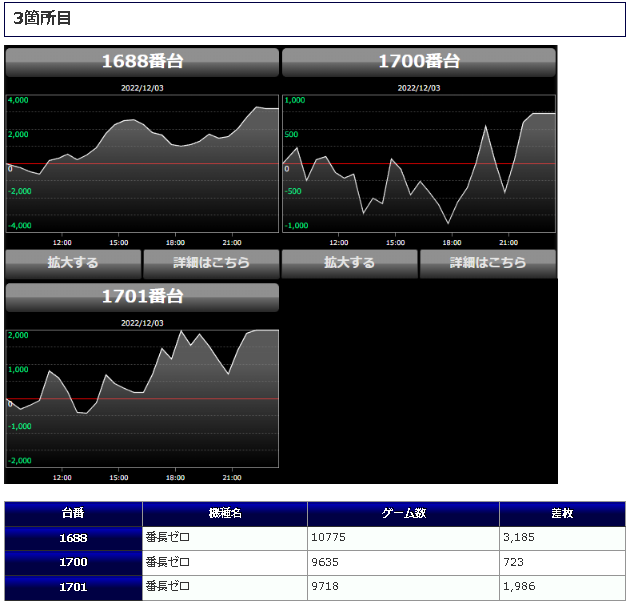
Task: Click 拡大する under the 1688 graph
Action: tap(73, 263)
